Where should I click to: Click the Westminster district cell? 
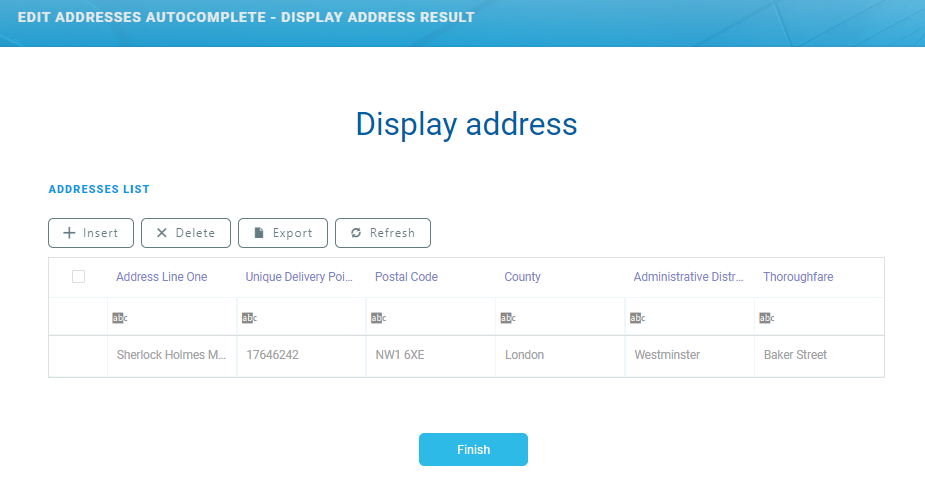point(667,355)
